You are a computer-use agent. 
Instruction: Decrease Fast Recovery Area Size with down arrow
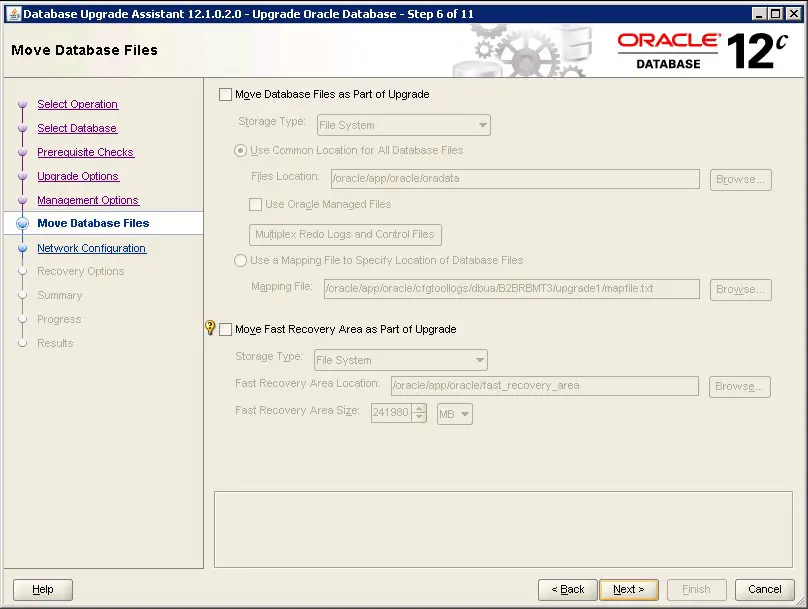419,417
